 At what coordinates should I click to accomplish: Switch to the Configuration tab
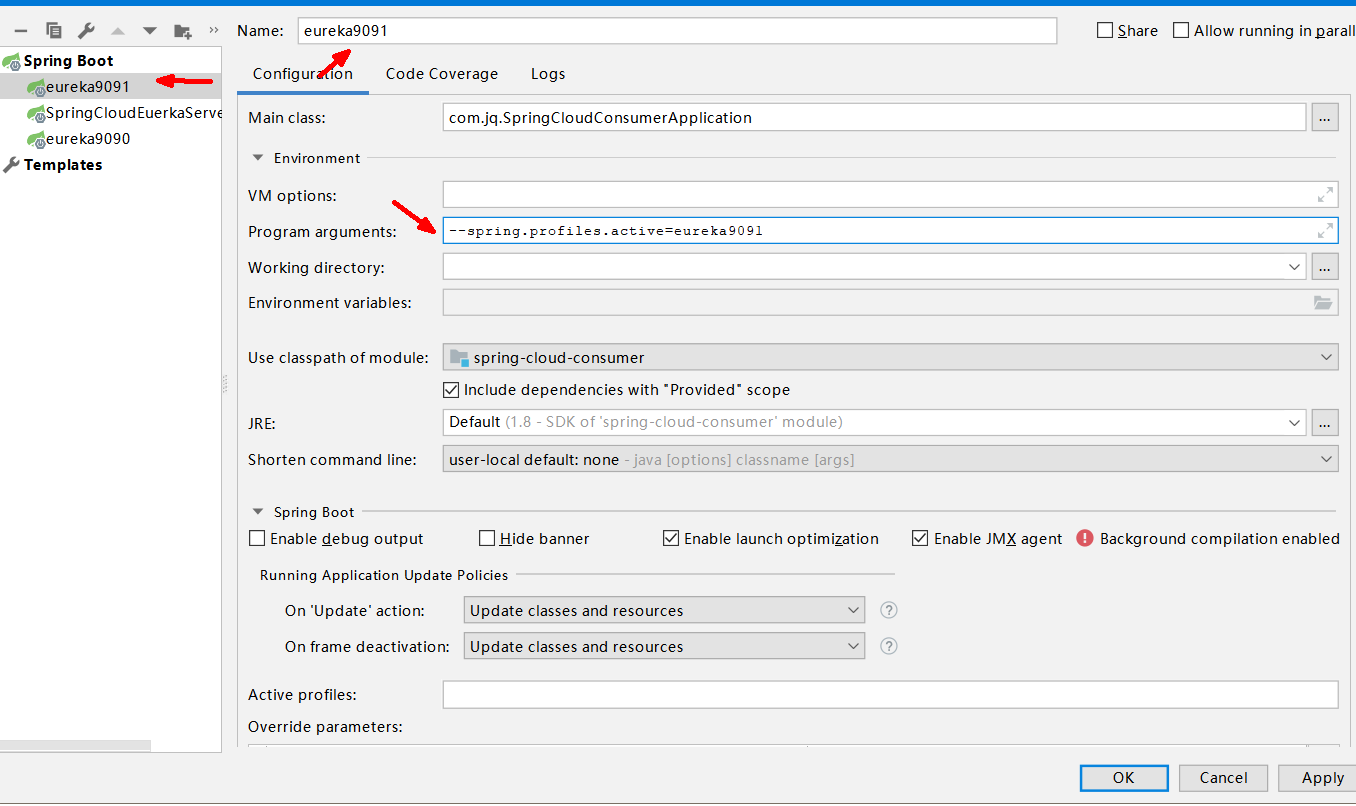point(303,74)
